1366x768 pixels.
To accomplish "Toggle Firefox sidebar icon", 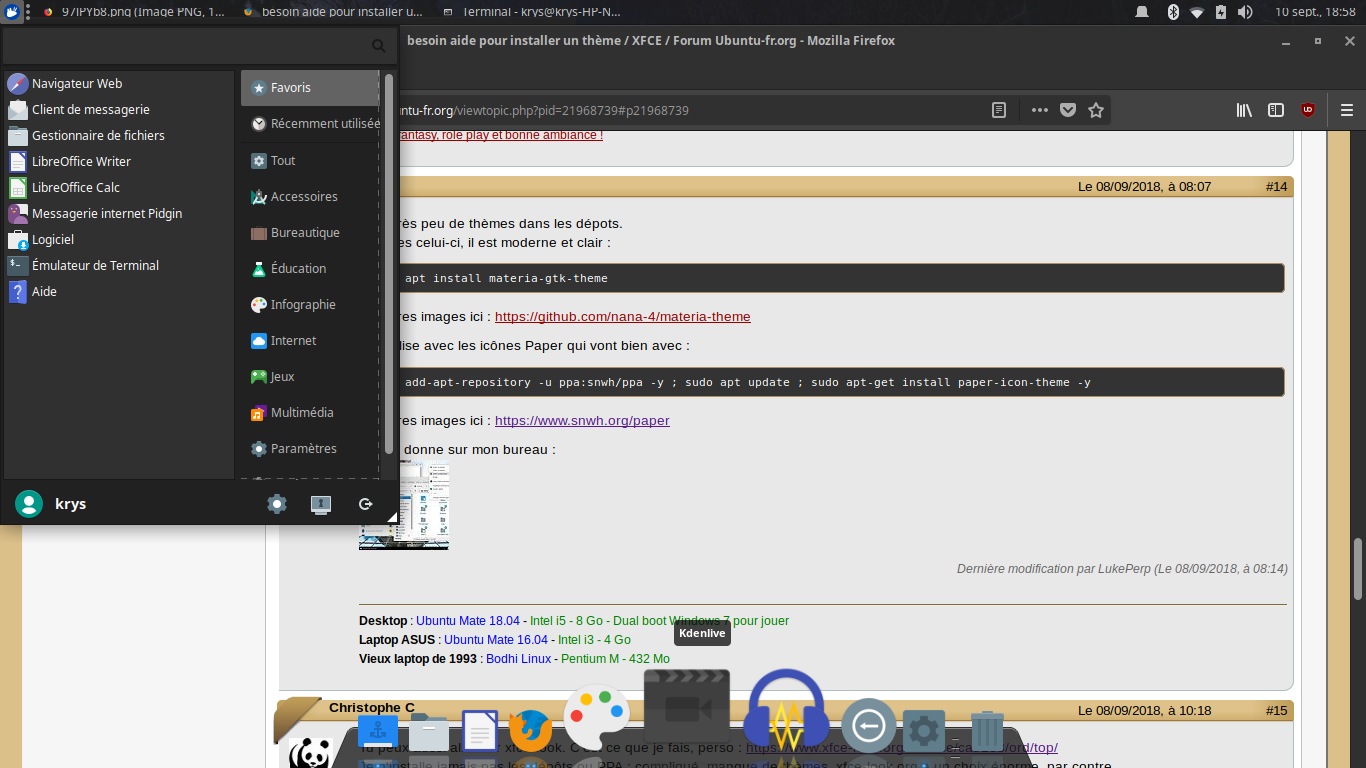I will pyautogui.click(x=1275, y=110).
